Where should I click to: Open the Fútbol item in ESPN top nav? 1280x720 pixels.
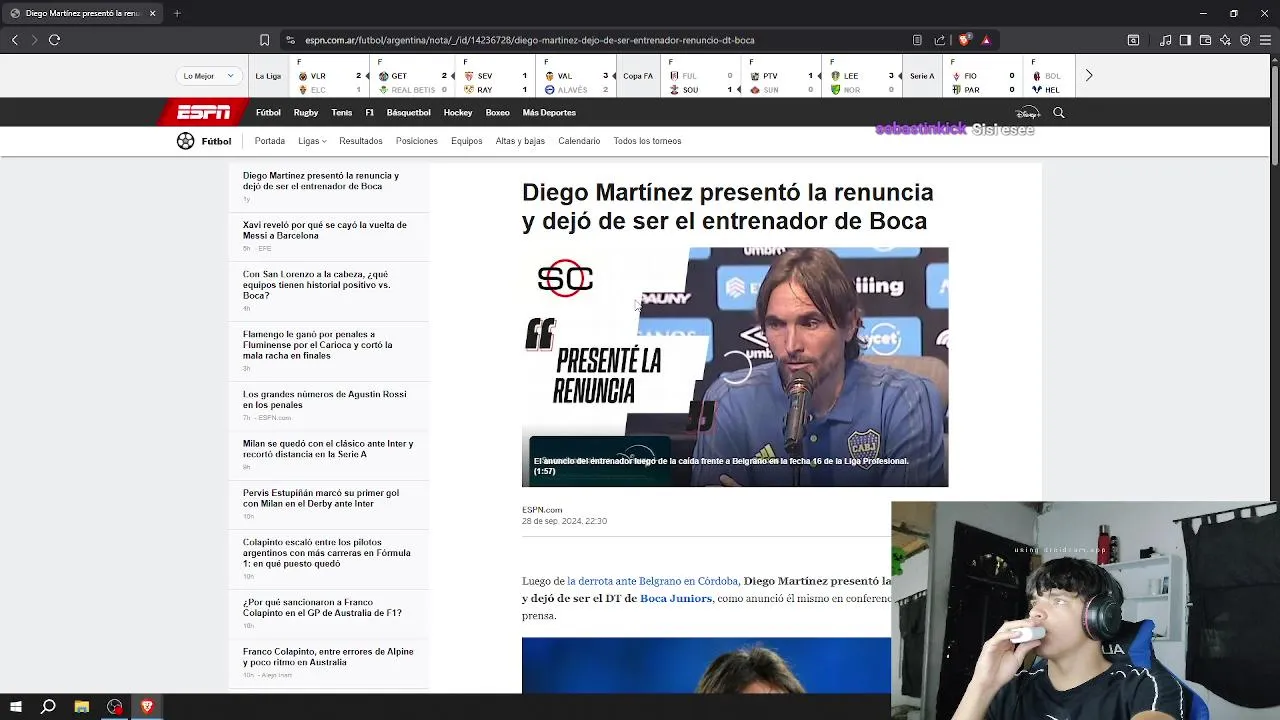[x=268, y=113]
